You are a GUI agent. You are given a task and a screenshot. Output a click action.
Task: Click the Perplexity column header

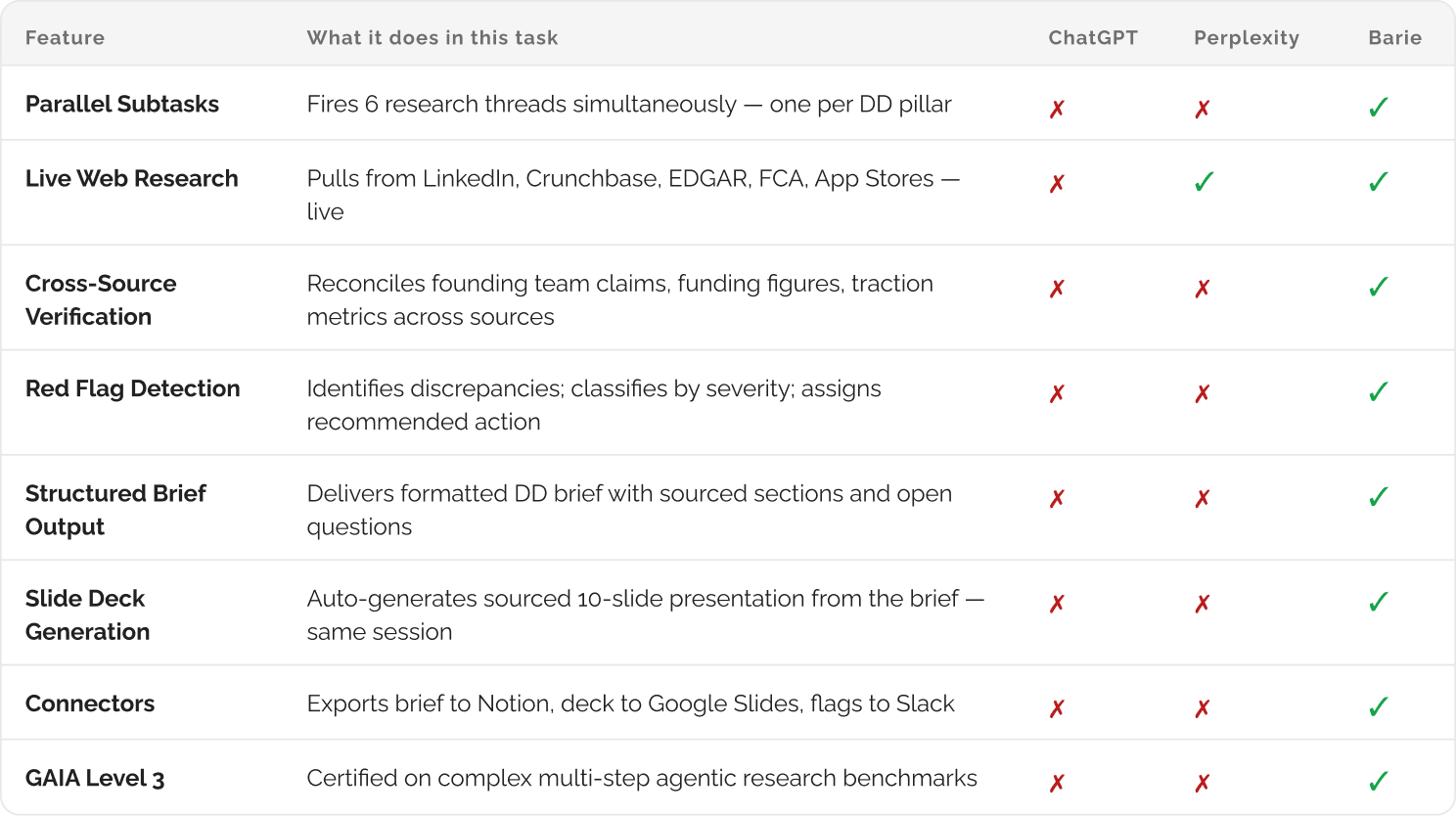click(x=1246, y=38)
